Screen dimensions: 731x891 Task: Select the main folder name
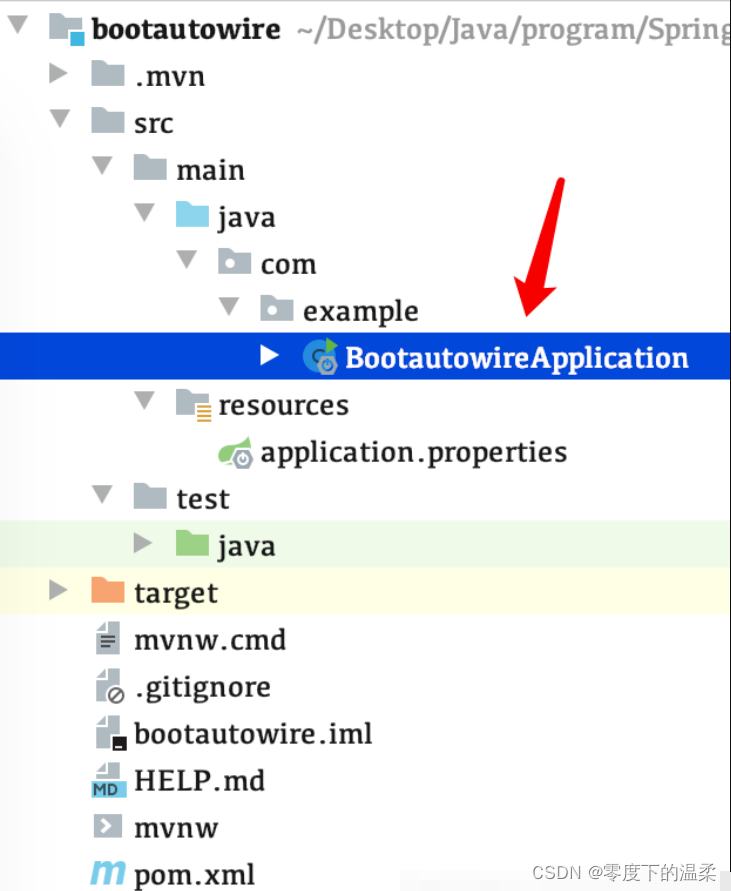tap(210, 170)
